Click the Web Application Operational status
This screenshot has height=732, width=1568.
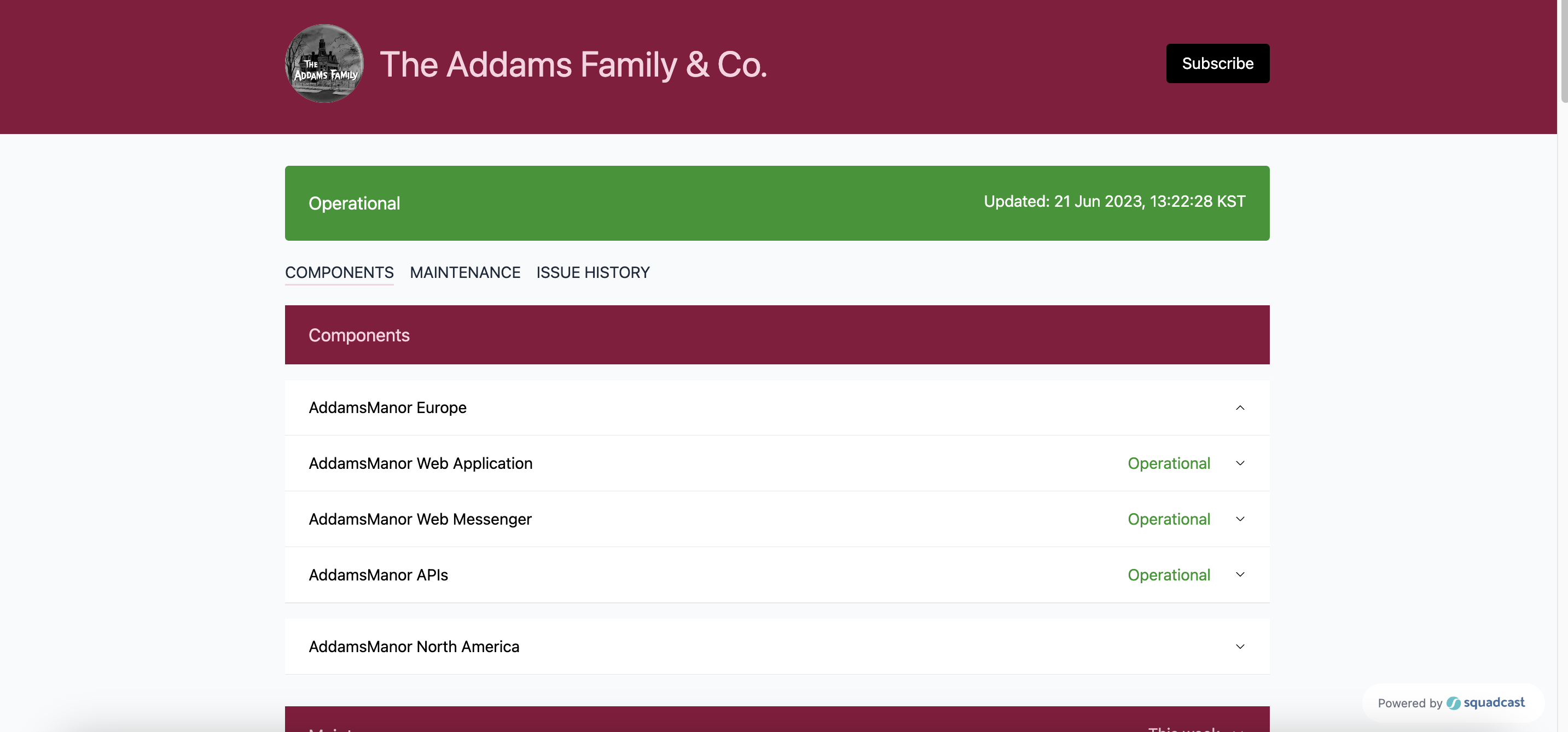[x=1169, y=464]
